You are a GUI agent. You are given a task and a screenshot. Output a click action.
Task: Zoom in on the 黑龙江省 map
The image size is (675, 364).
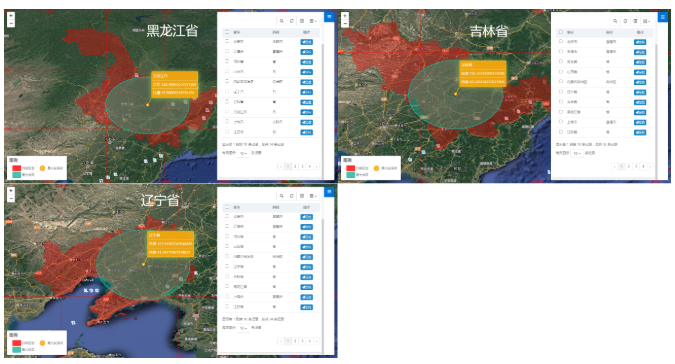11,16
